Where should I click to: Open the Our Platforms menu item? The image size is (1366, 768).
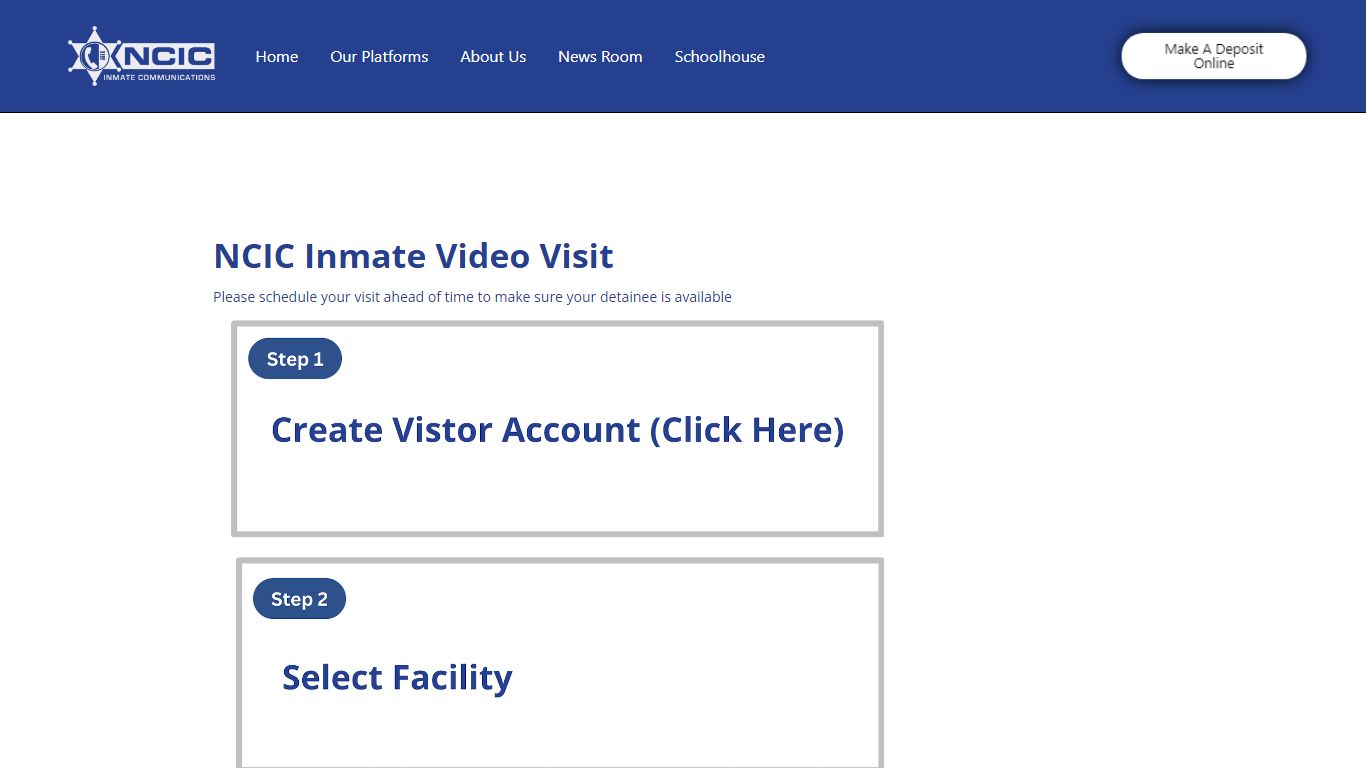click(379, 57)
